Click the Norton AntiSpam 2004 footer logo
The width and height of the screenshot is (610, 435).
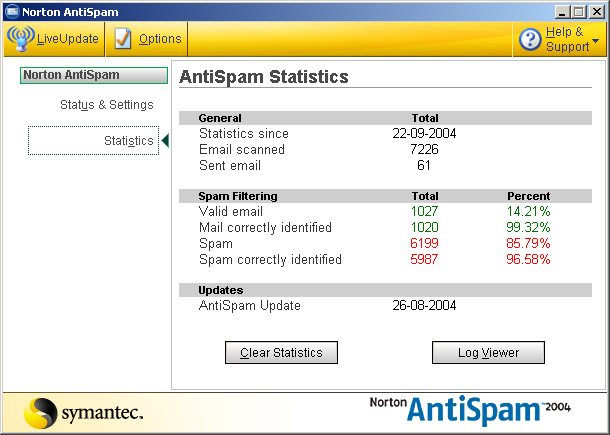coord(470,410)
